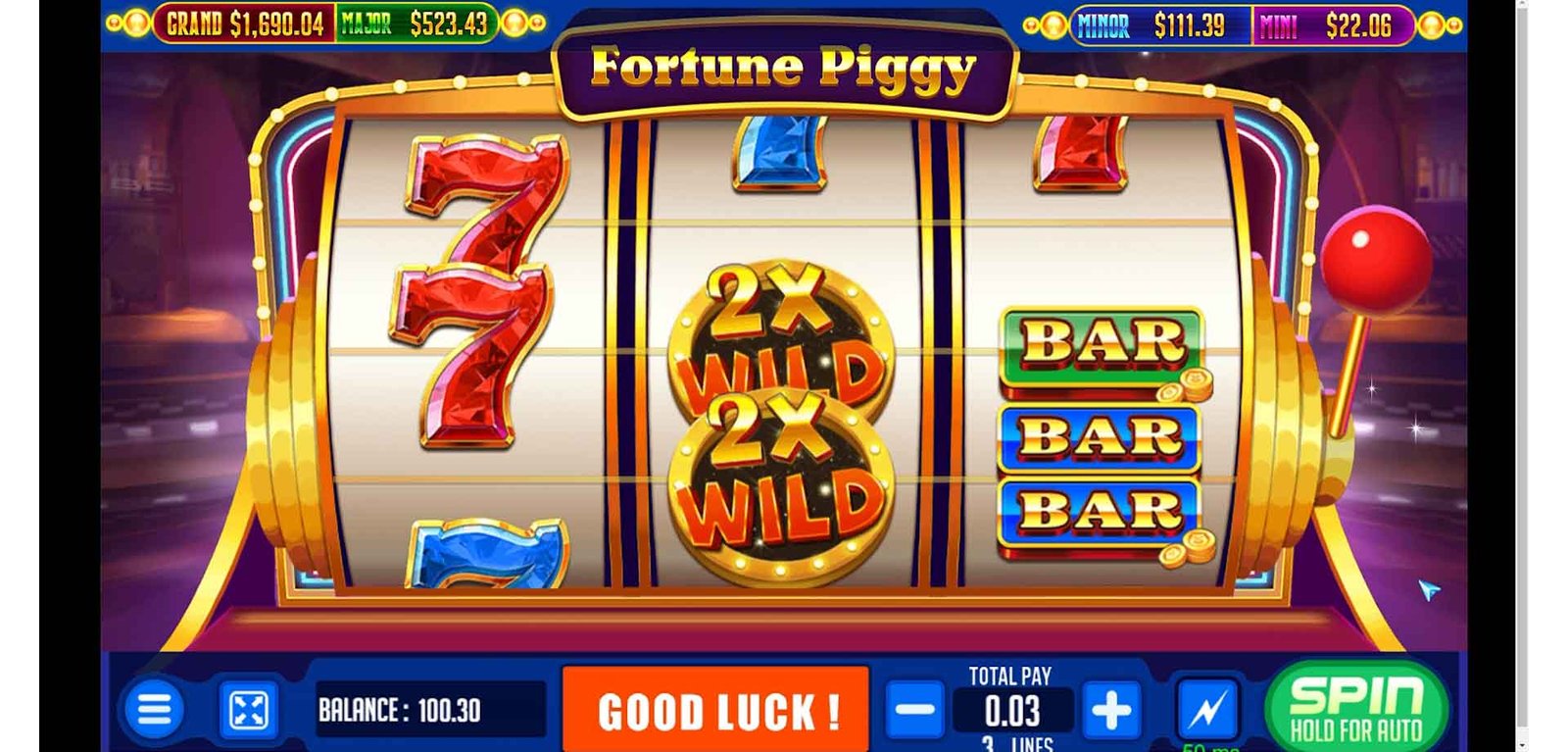Toggle fullscreen mode icon
1568x752 pixels.
247,710
